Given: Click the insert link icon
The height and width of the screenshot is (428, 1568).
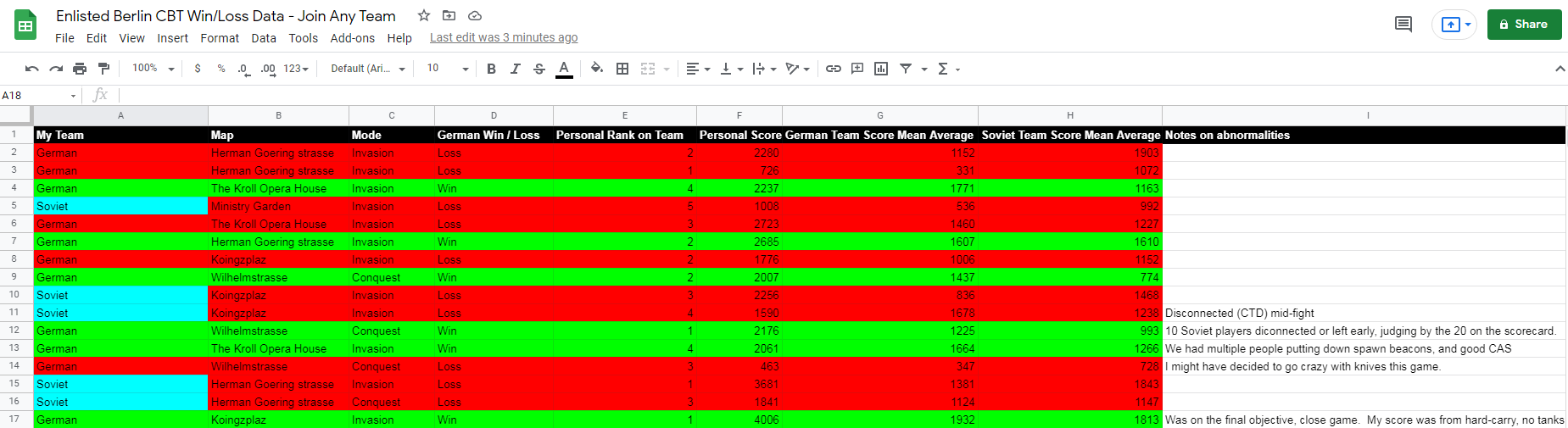Looking at the screenshot, I should click(x=834, y=69).
